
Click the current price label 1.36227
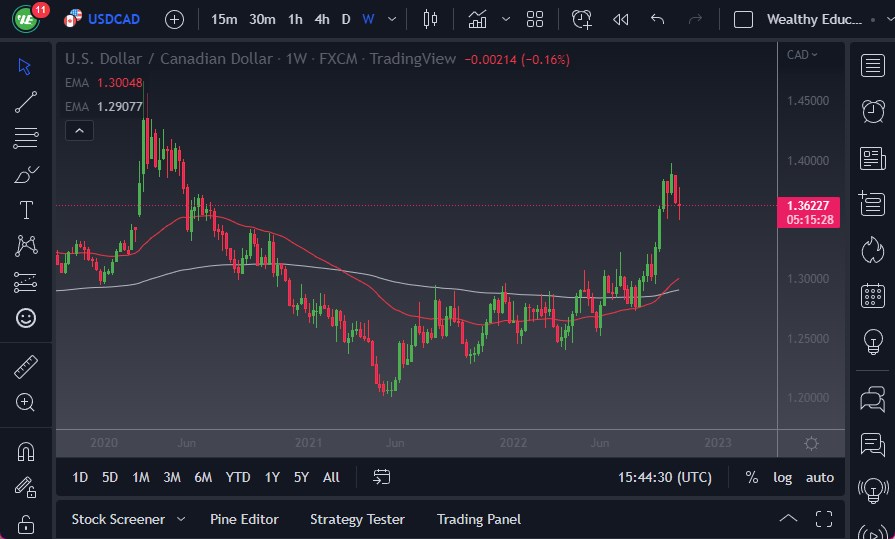(x=809, y=206)
